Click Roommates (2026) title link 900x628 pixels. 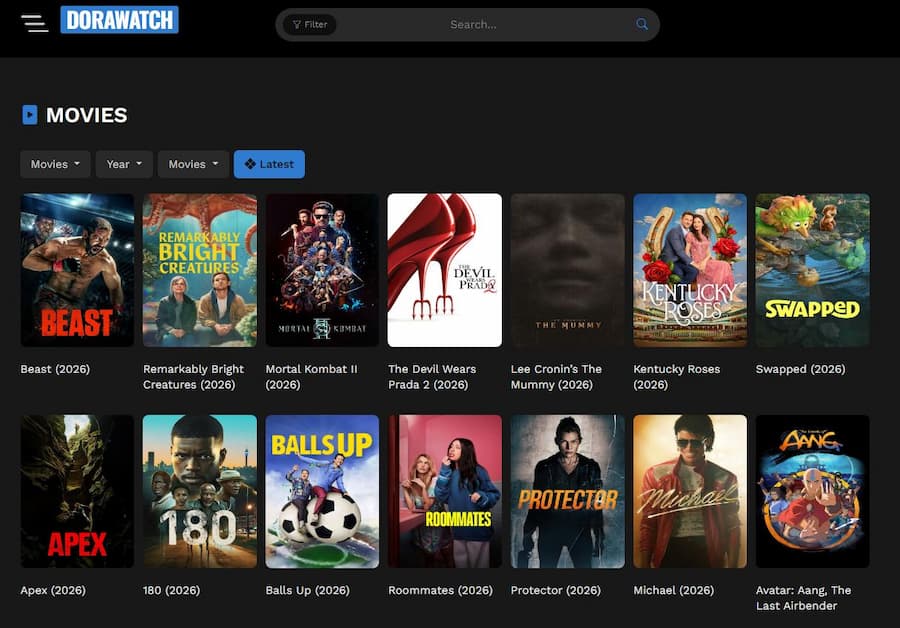tap(440, 590)
